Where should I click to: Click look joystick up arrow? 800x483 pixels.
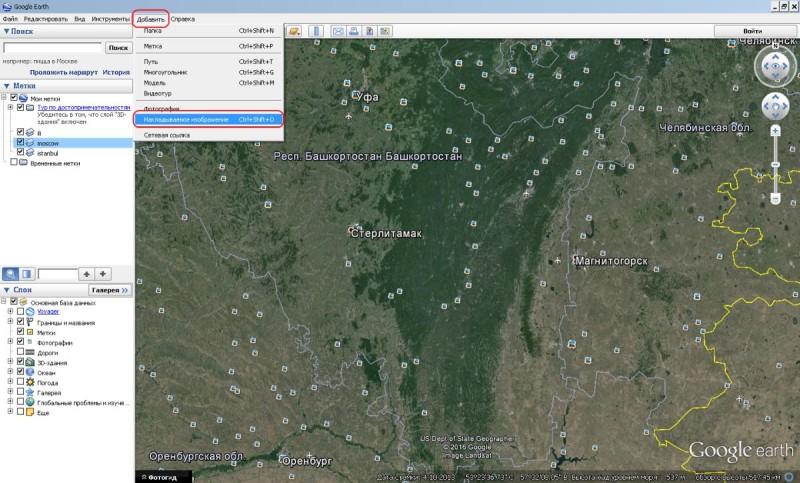coord(776,56)
